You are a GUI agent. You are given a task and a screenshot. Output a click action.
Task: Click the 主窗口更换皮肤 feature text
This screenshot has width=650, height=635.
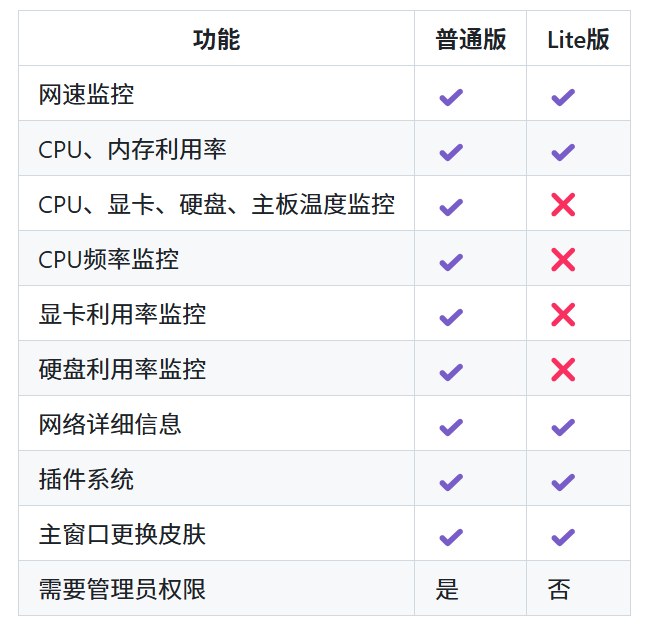pos(122,535)
